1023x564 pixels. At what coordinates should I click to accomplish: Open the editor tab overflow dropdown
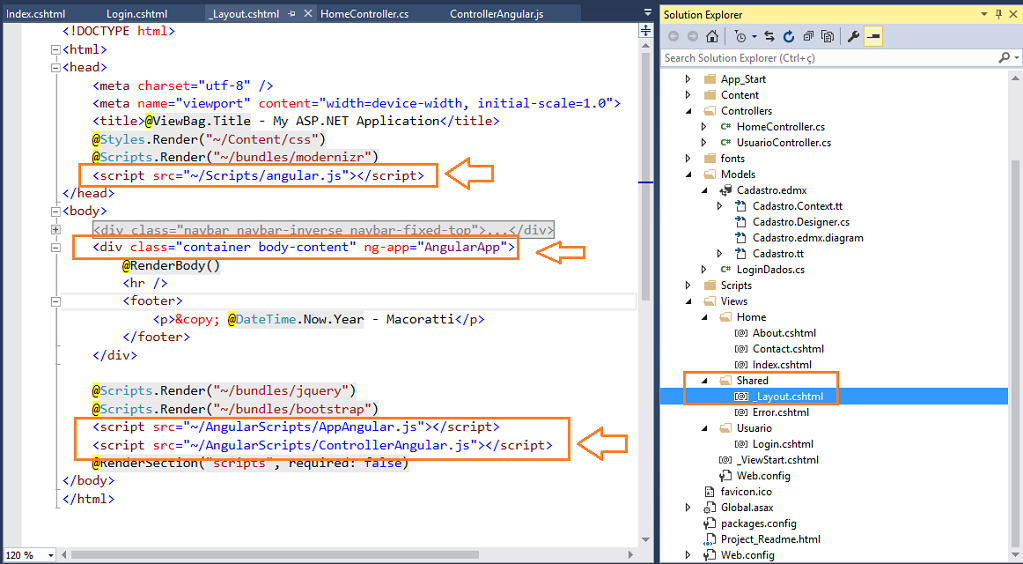pos(647,12)
